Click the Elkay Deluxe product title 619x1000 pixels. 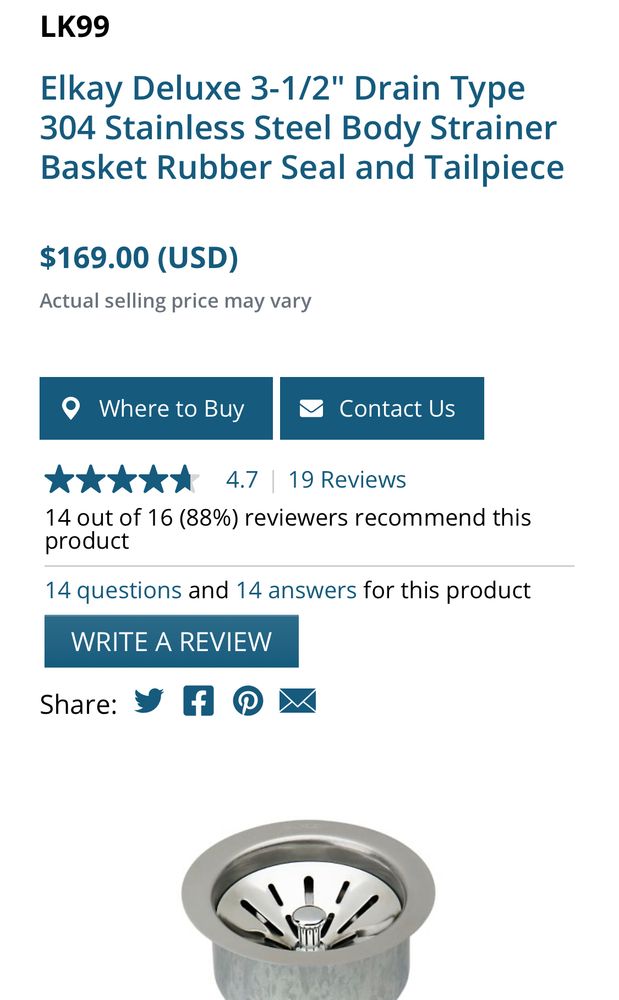300,128
